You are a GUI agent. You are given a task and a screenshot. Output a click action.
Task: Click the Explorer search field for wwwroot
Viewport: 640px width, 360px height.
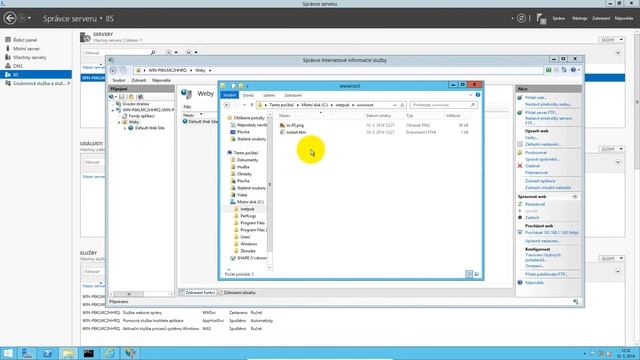[443, 105]
